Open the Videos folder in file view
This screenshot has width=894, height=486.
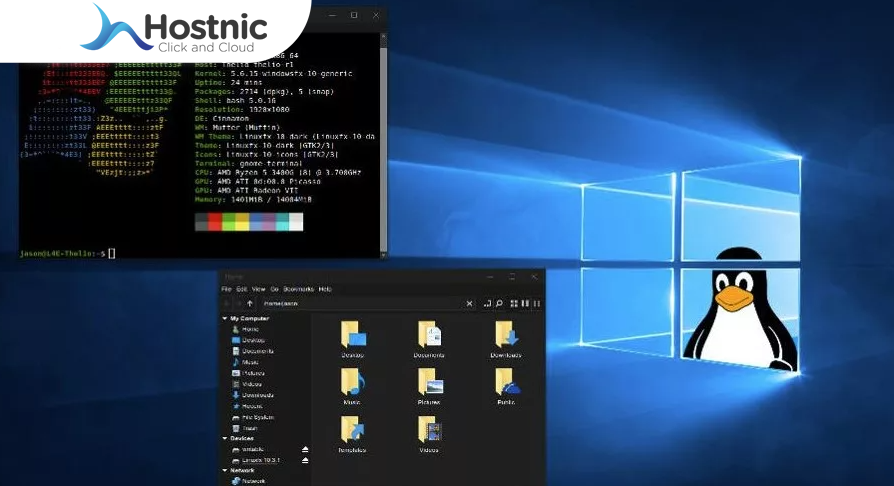(x=429, y=430)
